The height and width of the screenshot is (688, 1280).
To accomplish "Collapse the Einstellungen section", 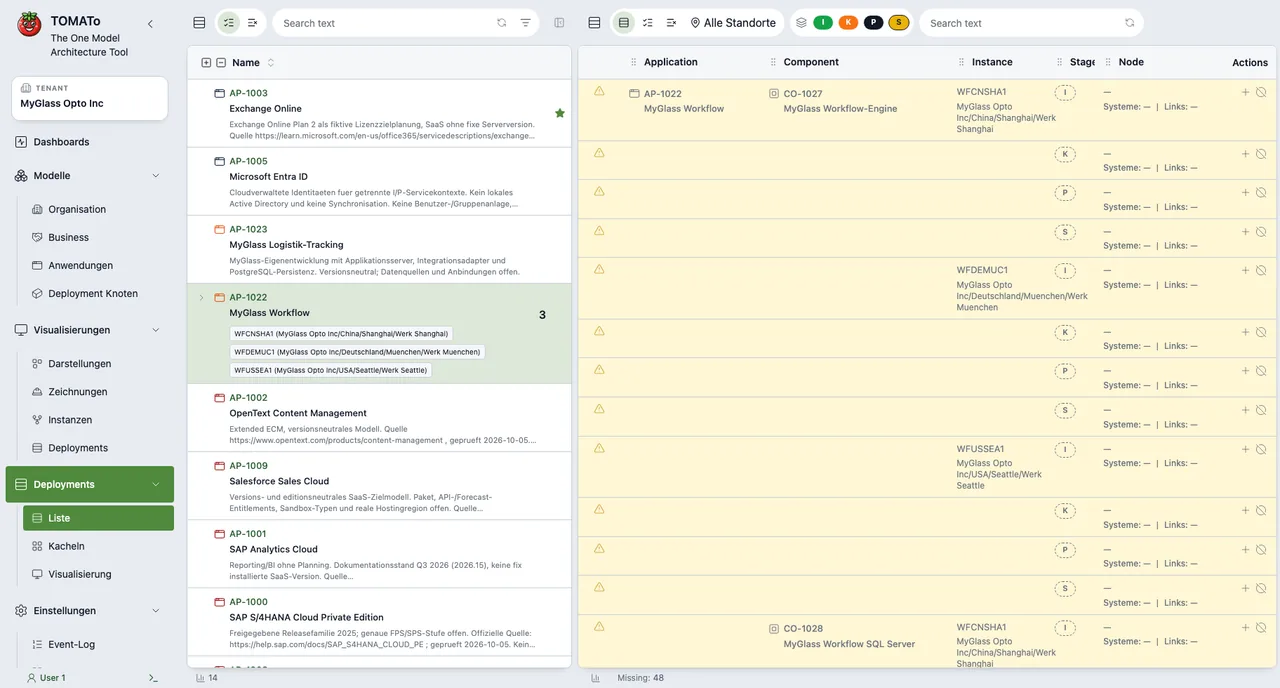I will pos(155,611).
